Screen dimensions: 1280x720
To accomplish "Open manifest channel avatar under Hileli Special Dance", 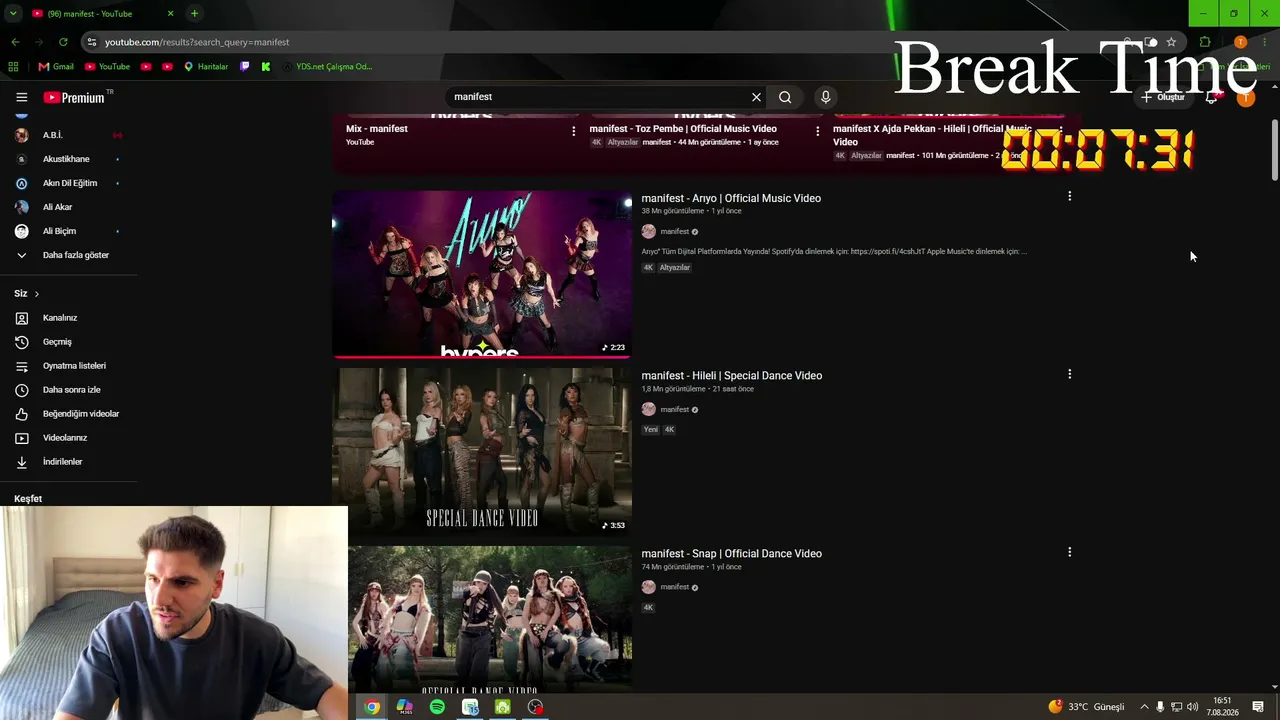I will pos(649,409).
